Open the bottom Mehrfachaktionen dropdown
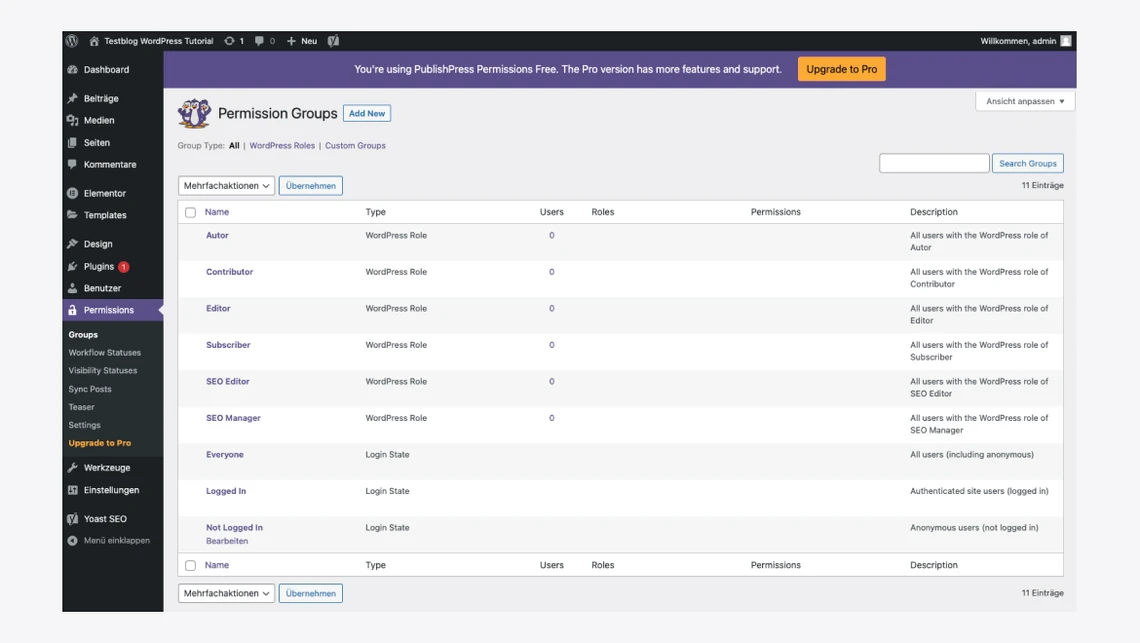The height and width of the screenshot is (643, 1140). pos(226,593)
